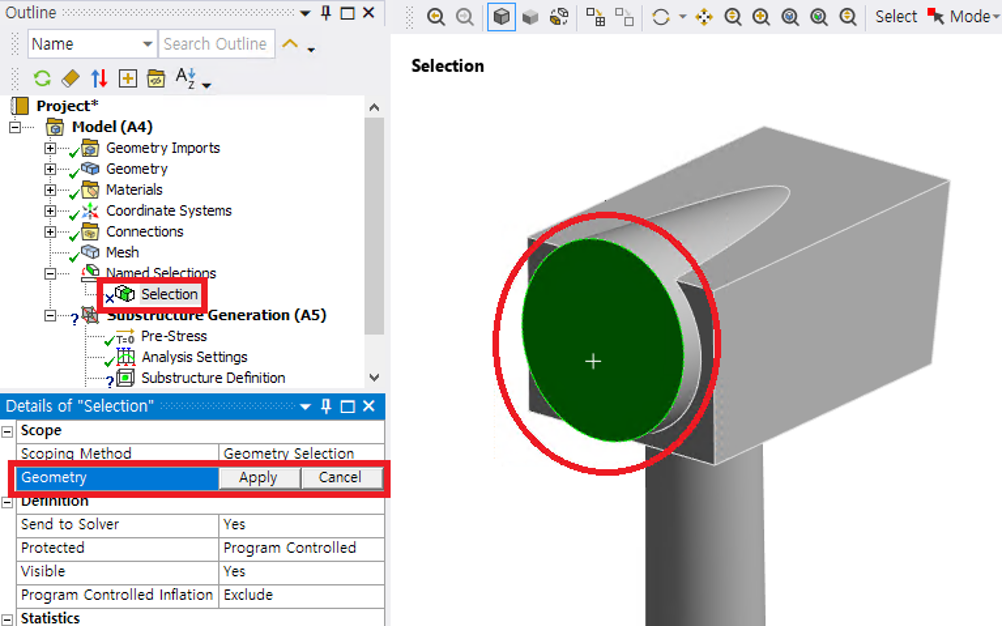Click the Zoom To Fit icon
The height and width of the screenshot is (626, 1002).
coord(790,17)
